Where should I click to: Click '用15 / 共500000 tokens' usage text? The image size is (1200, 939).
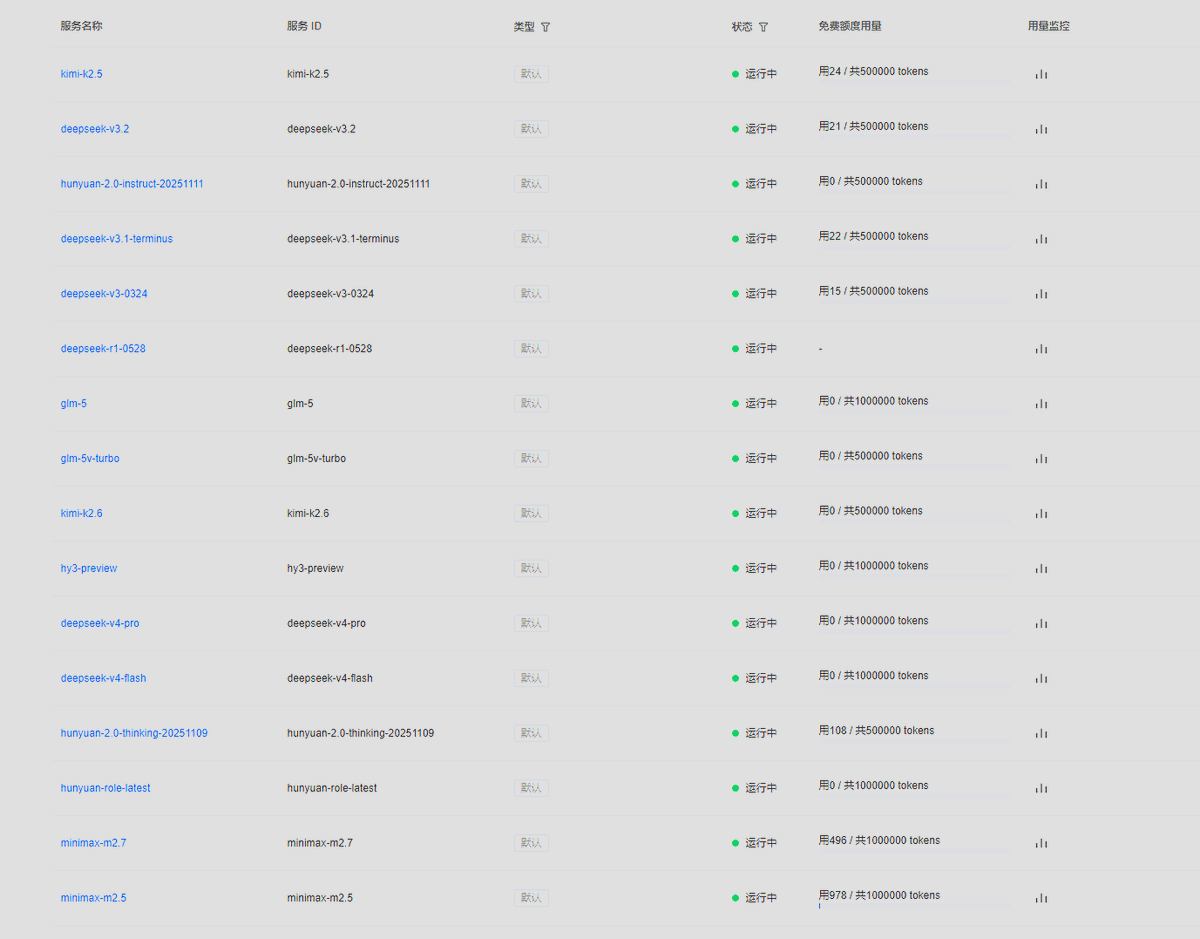coord(873,292)
